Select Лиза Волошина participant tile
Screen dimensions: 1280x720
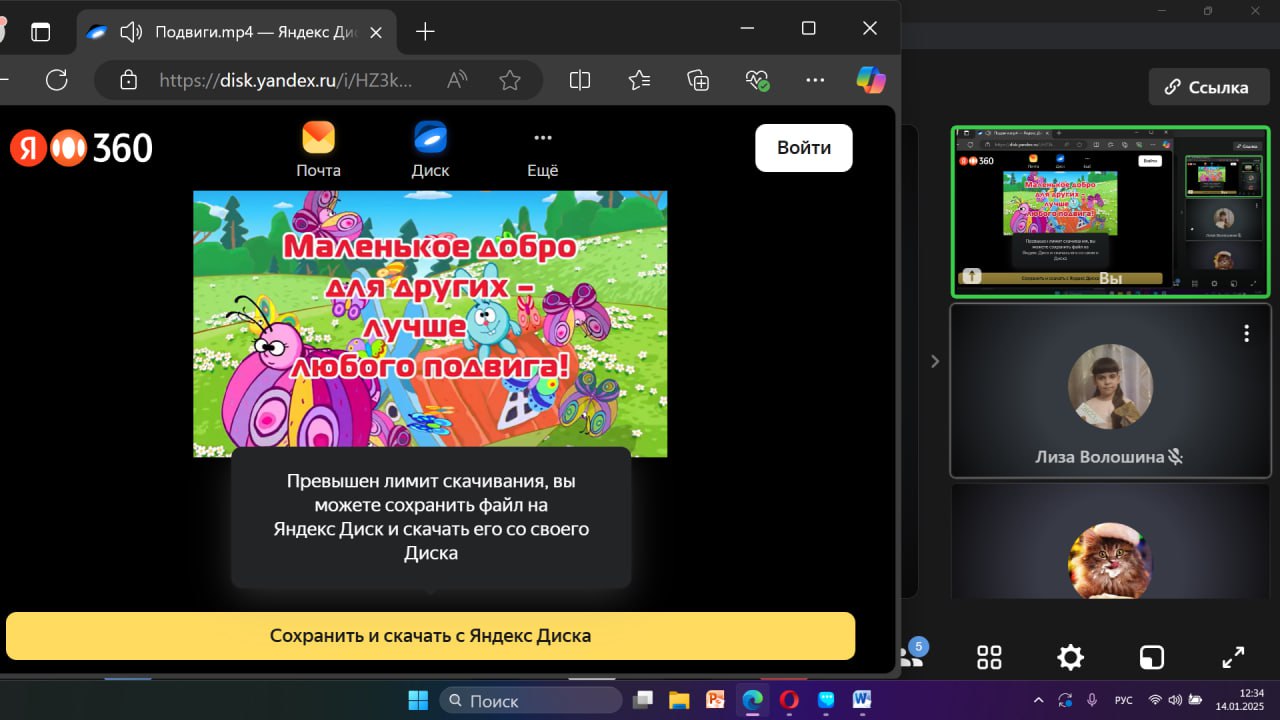[1110, 391]
